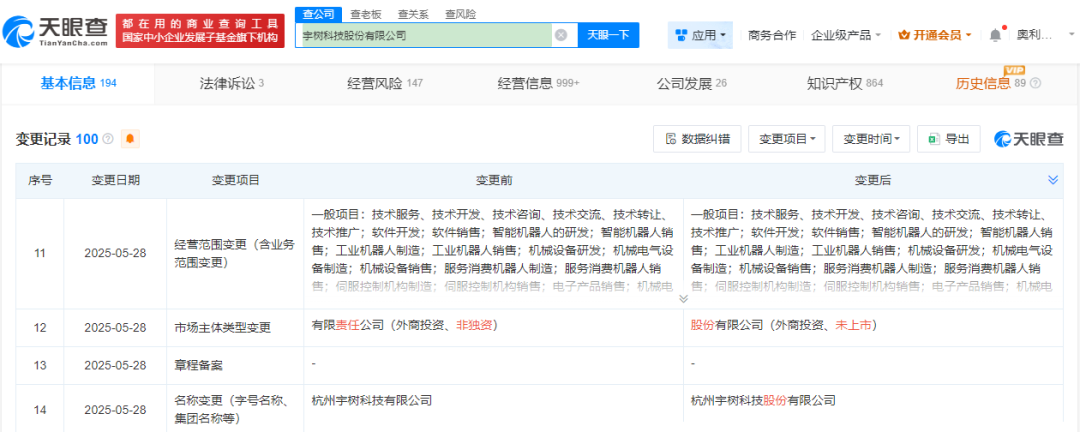Click the double chevron icon in table header
This screenshot has height=432, width=1080.
click(1052, 180)
